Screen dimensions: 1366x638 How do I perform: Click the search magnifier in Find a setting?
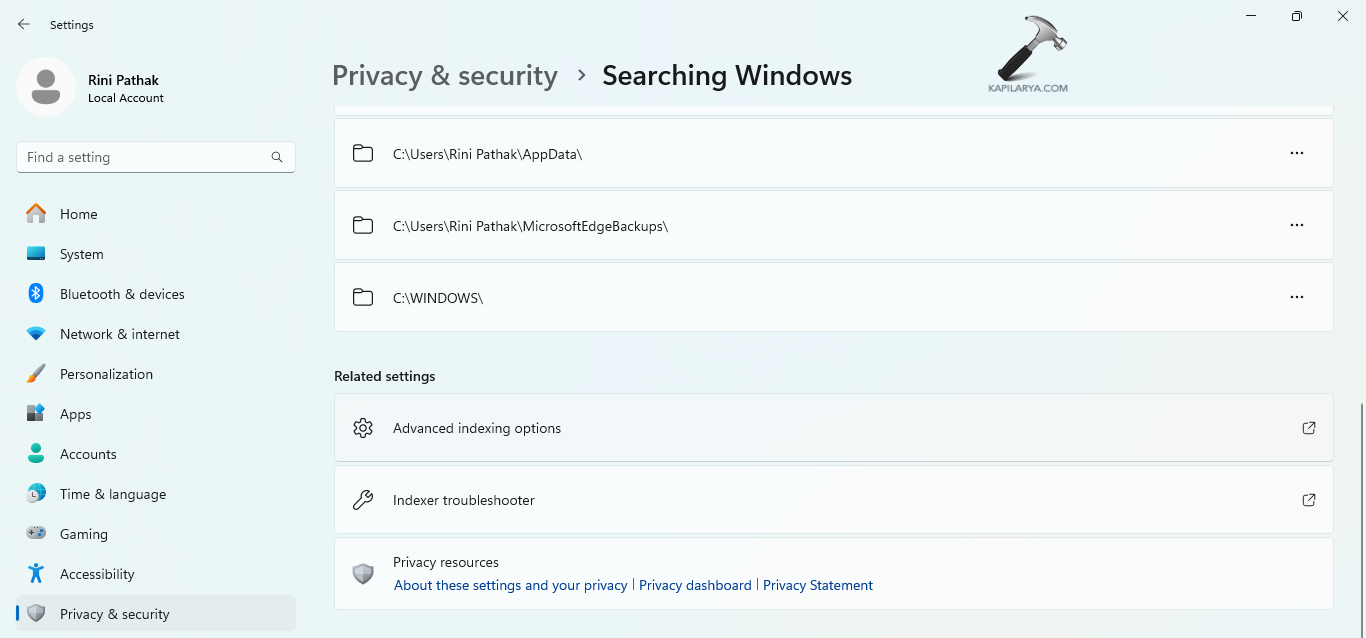(x=277, y=157)
